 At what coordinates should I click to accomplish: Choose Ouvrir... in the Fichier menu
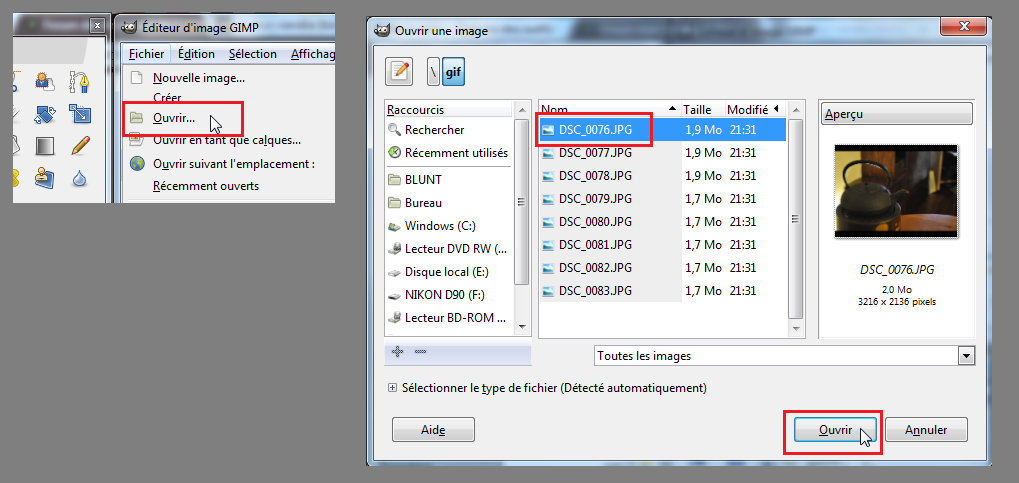(174, 118)
